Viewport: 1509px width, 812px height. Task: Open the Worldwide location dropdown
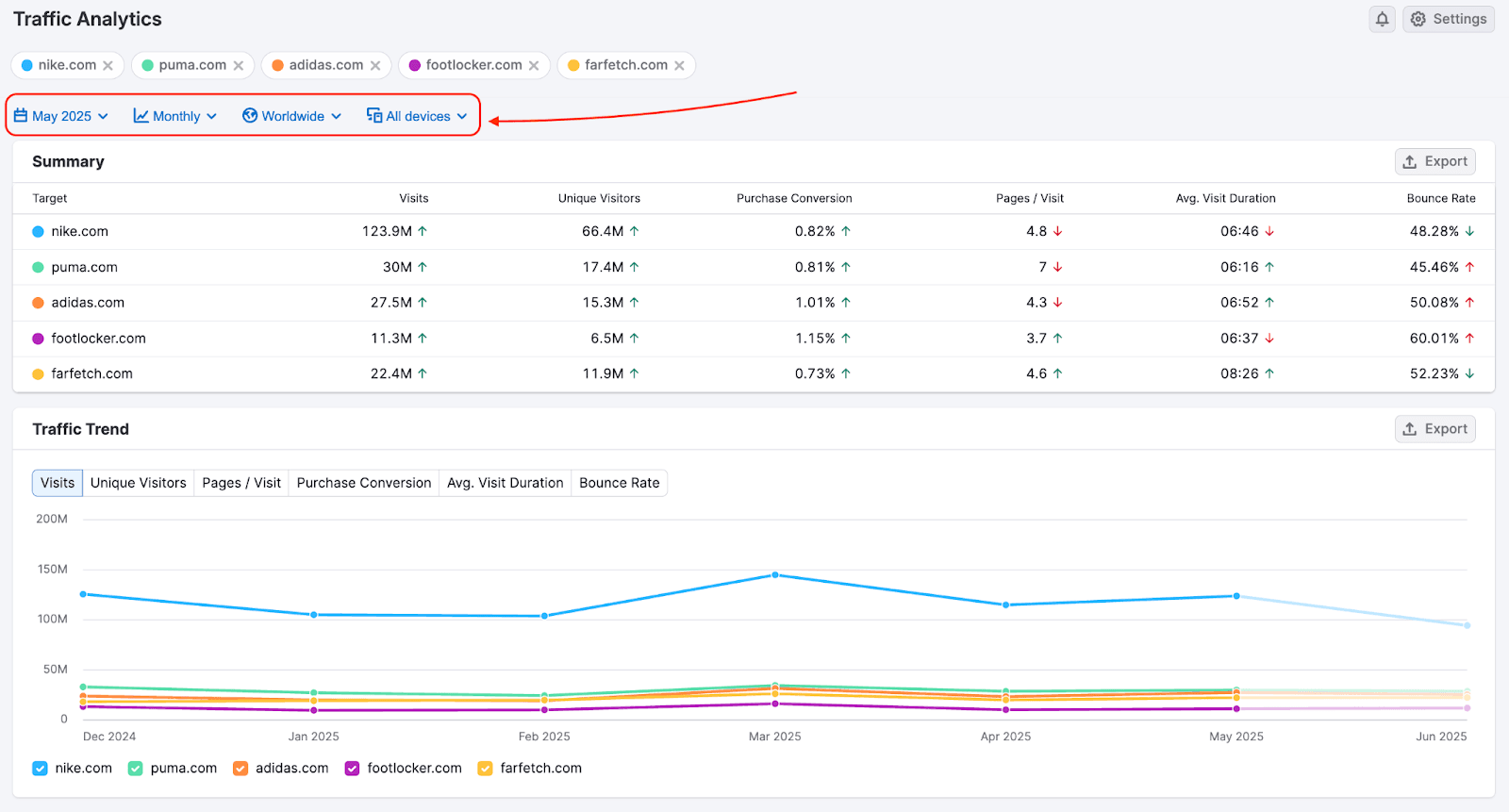291,116
